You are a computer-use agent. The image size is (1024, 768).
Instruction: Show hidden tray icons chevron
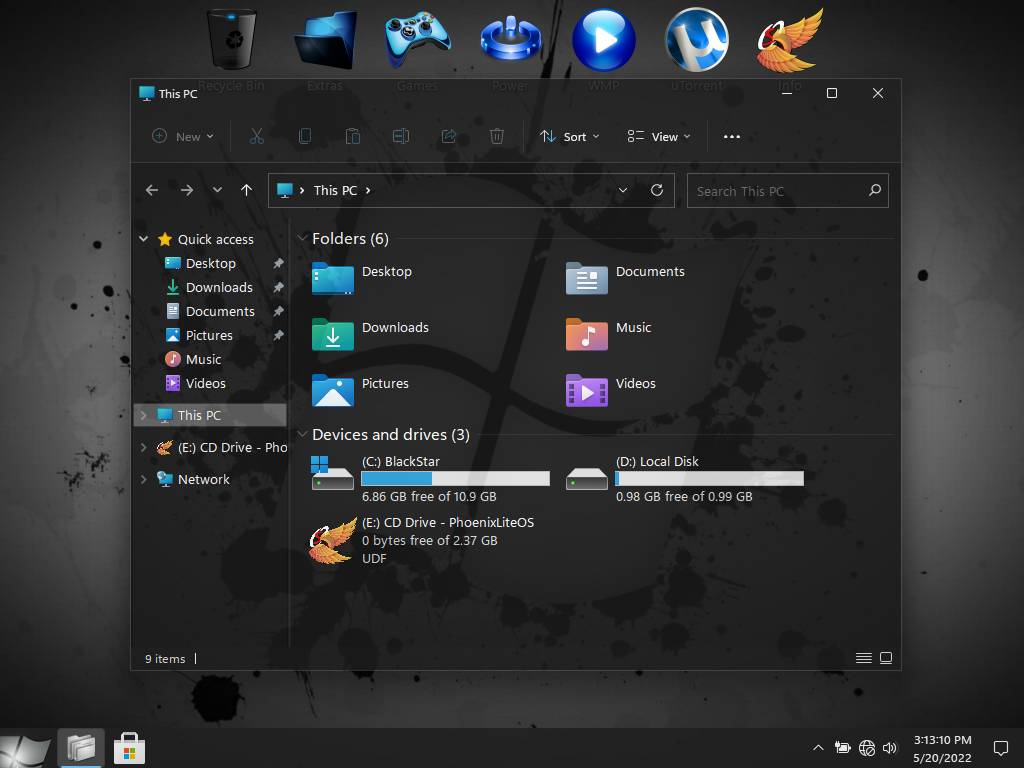818,748
